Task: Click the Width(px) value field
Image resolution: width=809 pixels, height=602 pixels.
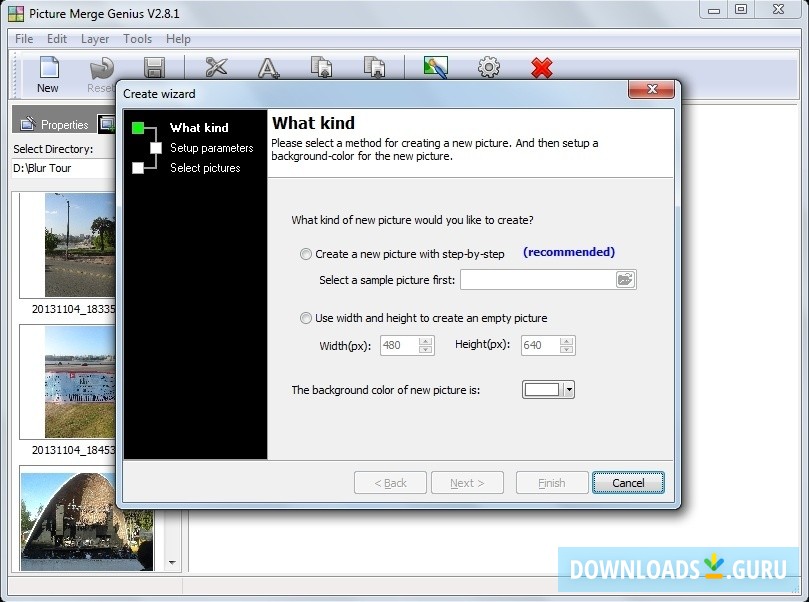Action: (399, 345)
